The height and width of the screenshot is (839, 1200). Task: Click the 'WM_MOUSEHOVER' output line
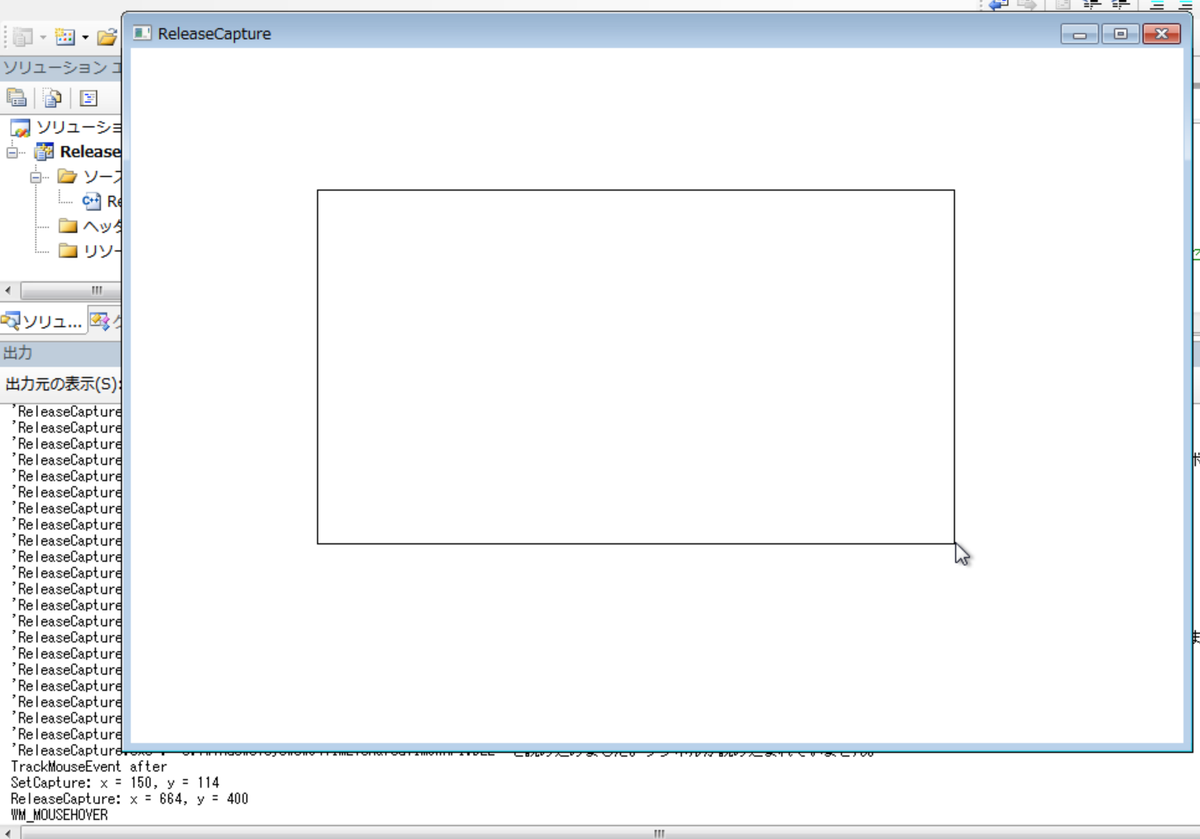pyautogui.click(x=59, y=815)
